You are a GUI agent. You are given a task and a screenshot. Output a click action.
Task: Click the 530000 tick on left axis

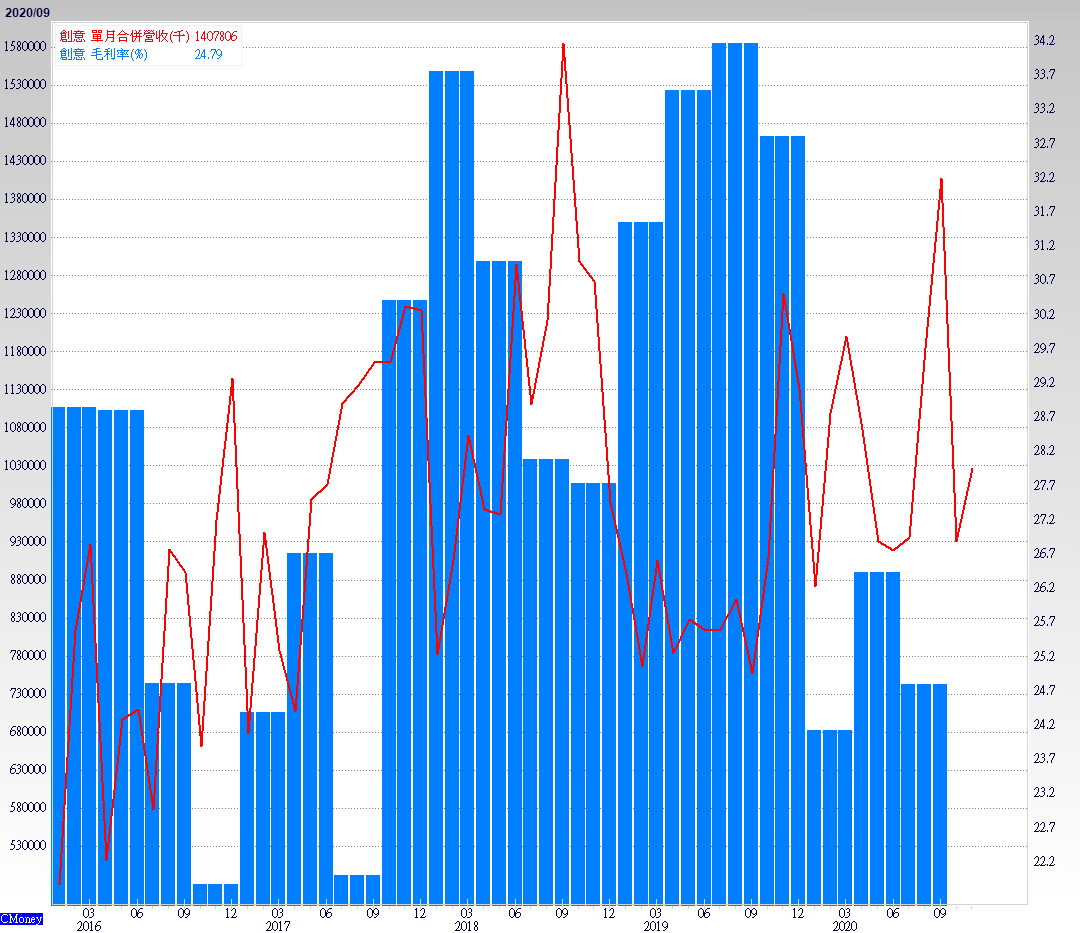pos(28,845)
